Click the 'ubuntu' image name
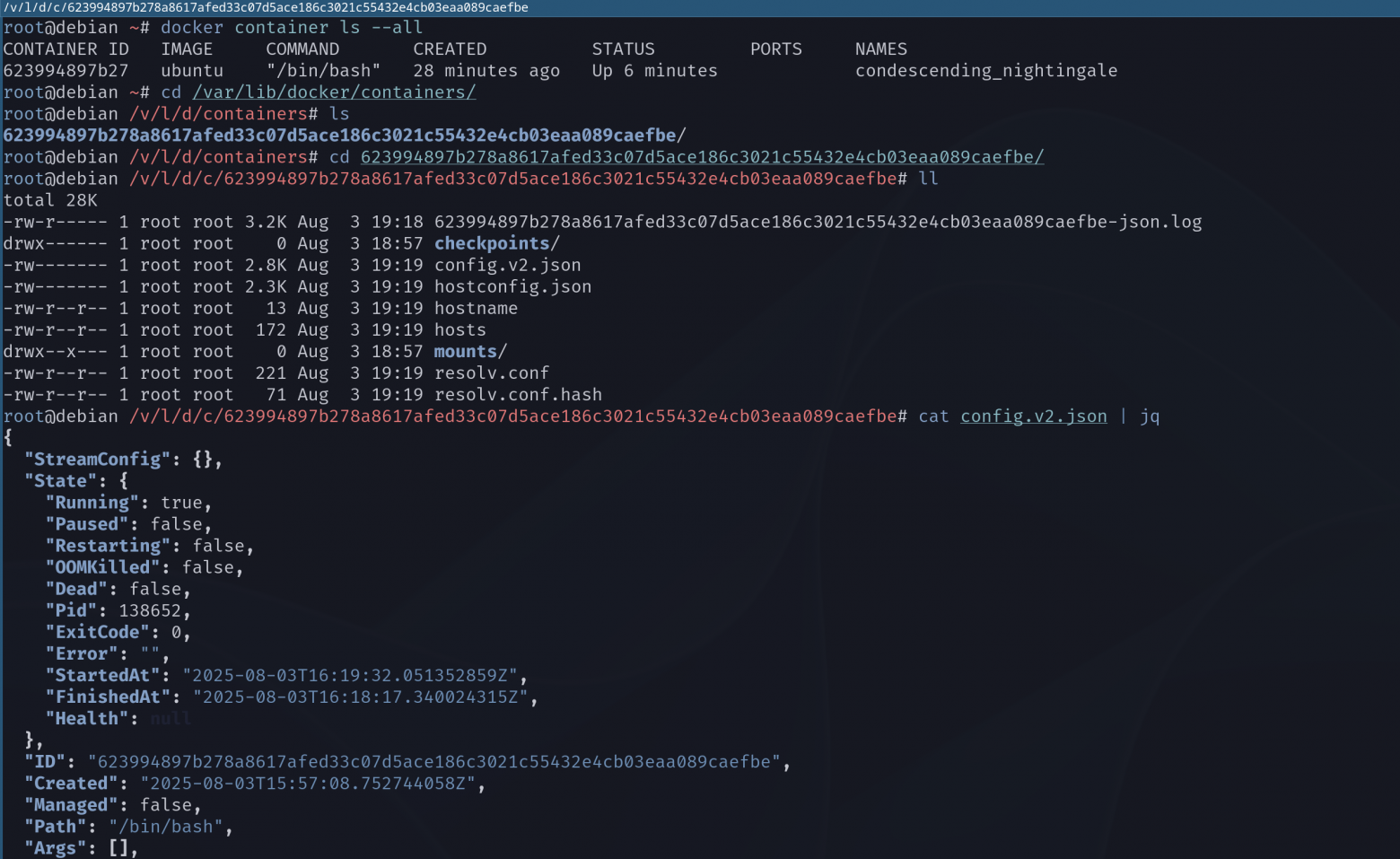The height and width of the screenshot is (859, 1400). click(192, 71)
